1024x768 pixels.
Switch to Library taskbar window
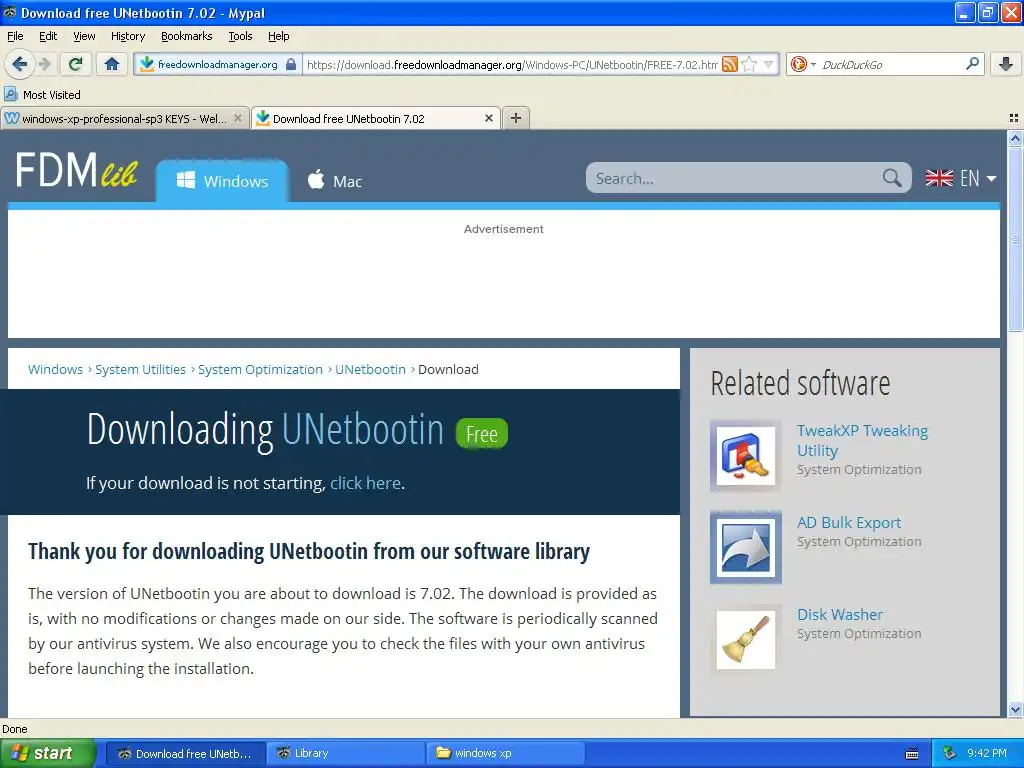click(346, 753)
